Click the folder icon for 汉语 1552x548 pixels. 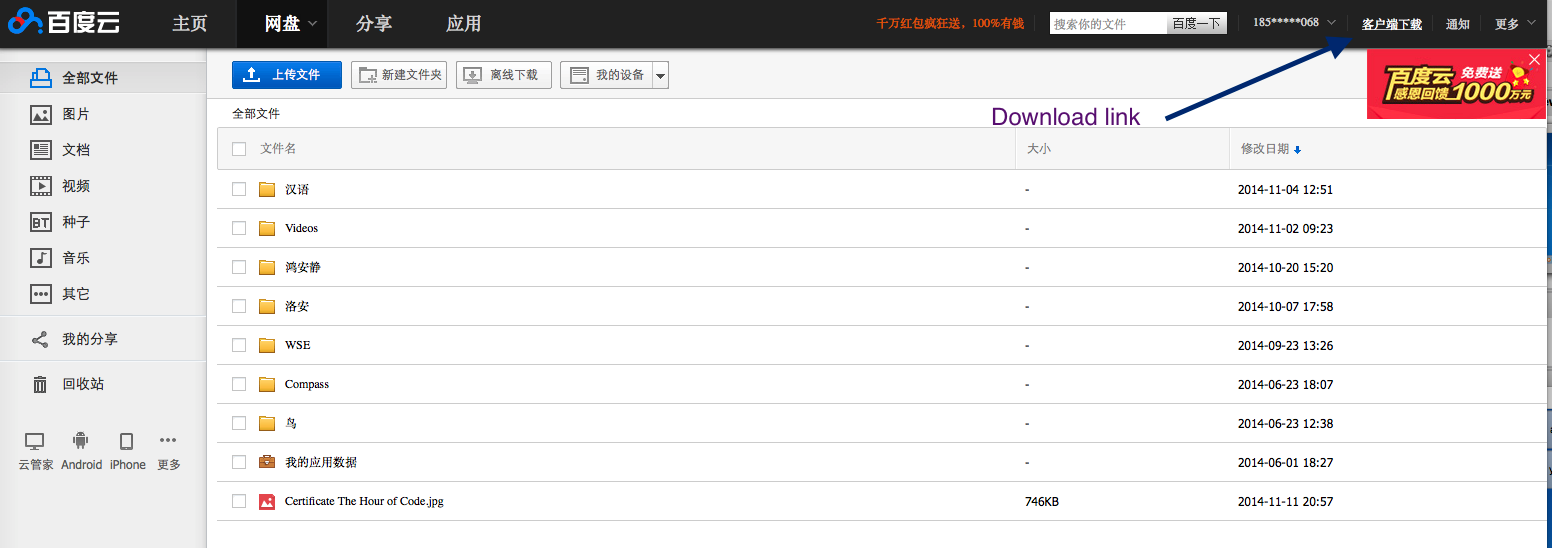pos(267,189)
